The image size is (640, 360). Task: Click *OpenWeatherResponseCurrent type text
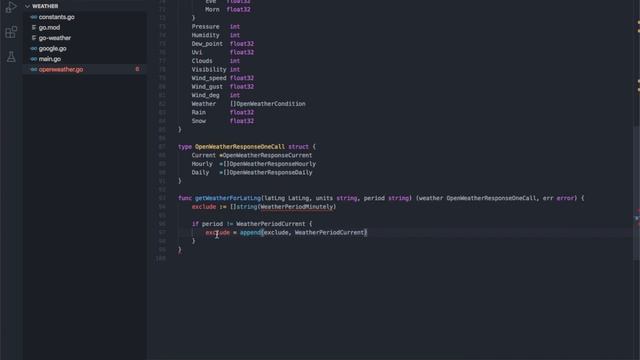[x=266, y=155]
